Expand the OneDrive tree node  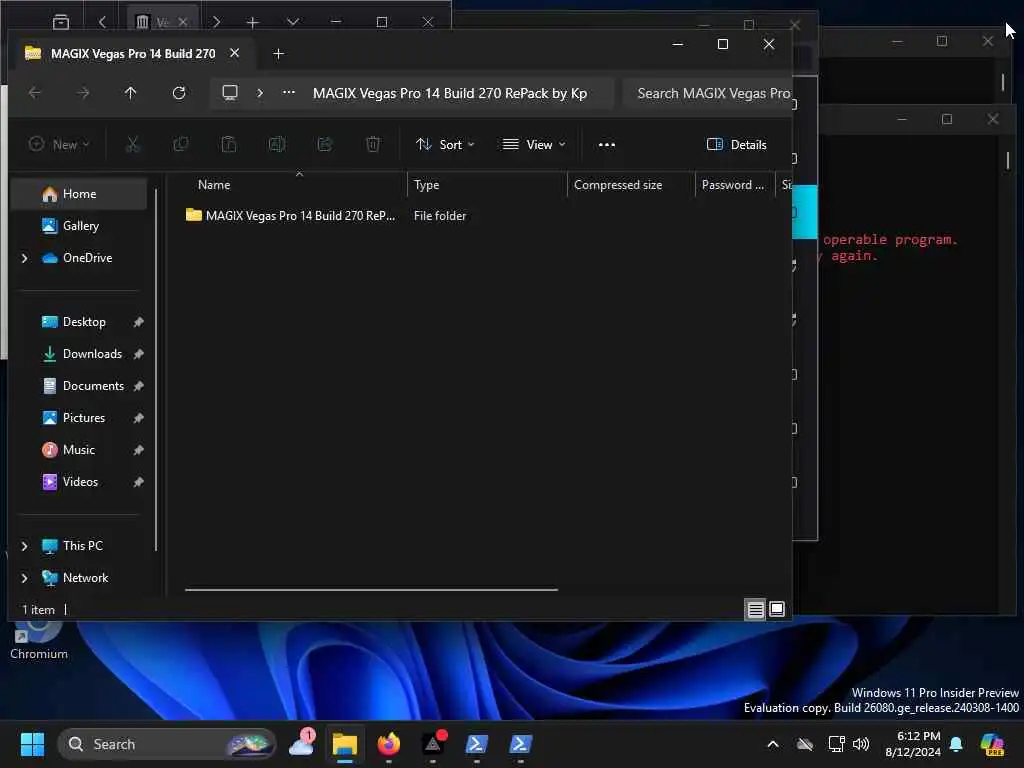(x=25, y=258)
